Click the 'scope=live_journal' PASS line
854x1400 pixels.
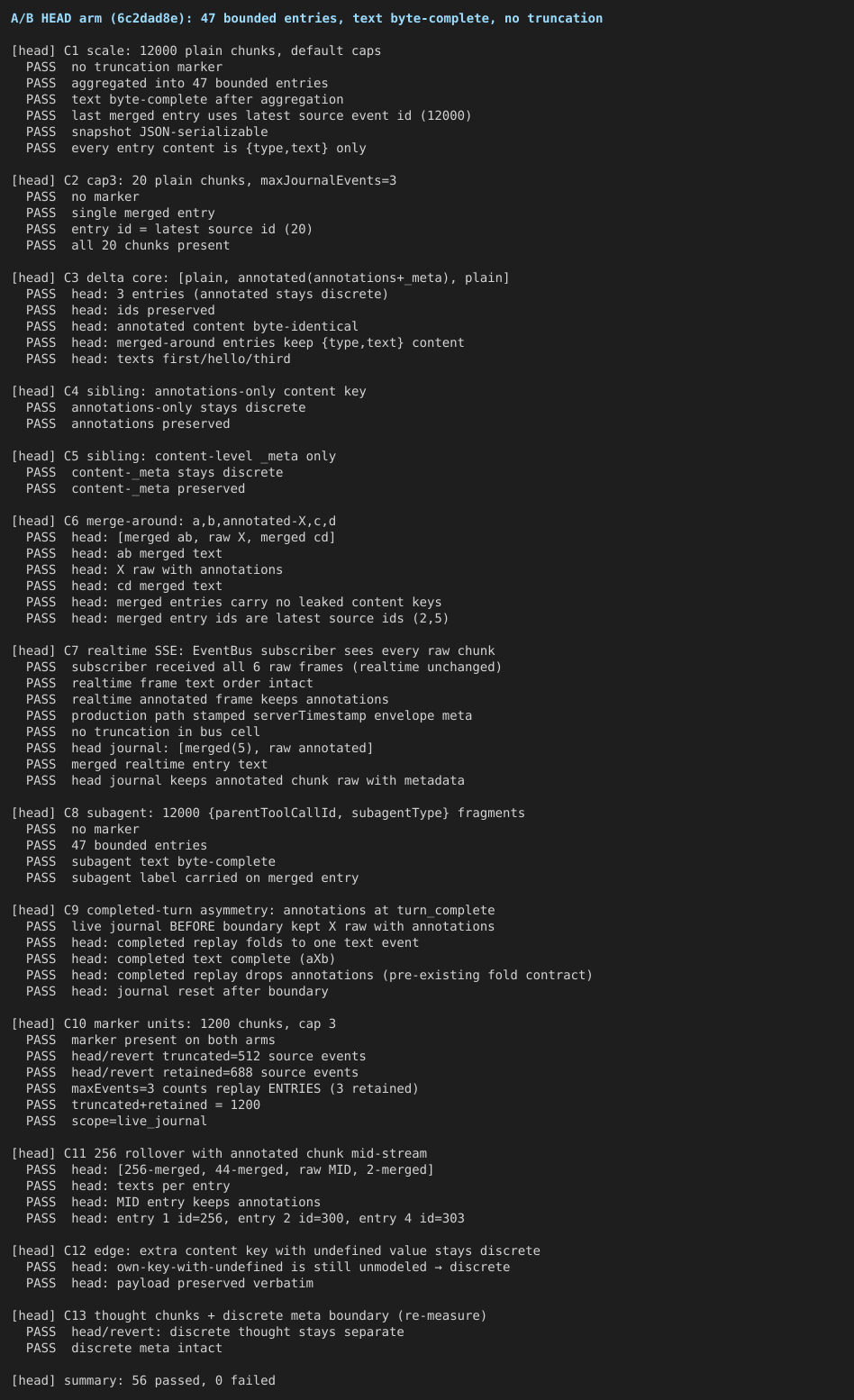pos(116,1121)
